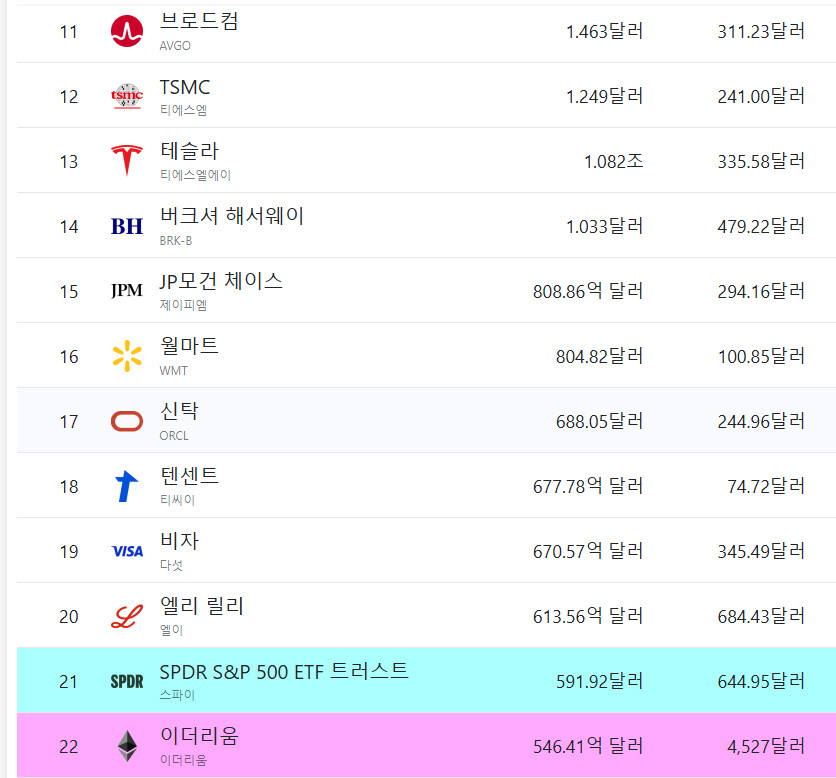Click the Oracle red oval logo
This screenshot has width=836, height=778.
pyautogui.click(x=127, y=421)
